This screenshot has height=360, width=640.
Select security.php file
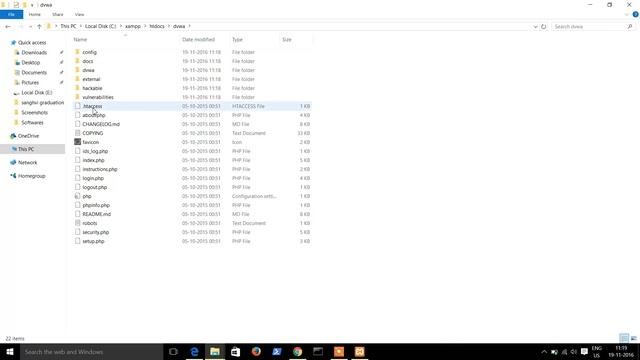(96, 232)
